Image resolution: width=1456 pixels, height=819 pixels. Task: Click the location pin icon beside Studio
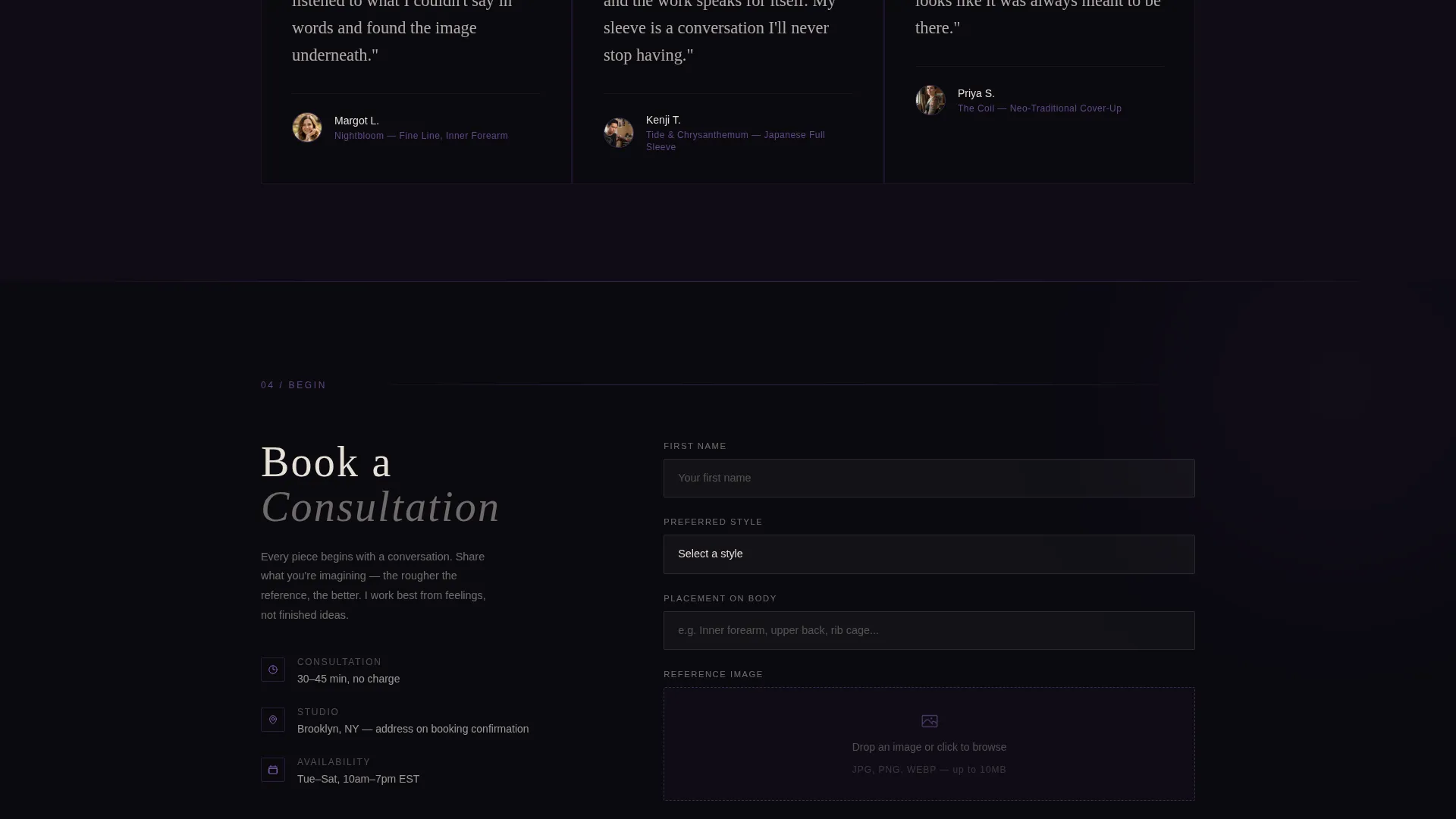coord(273,720)
